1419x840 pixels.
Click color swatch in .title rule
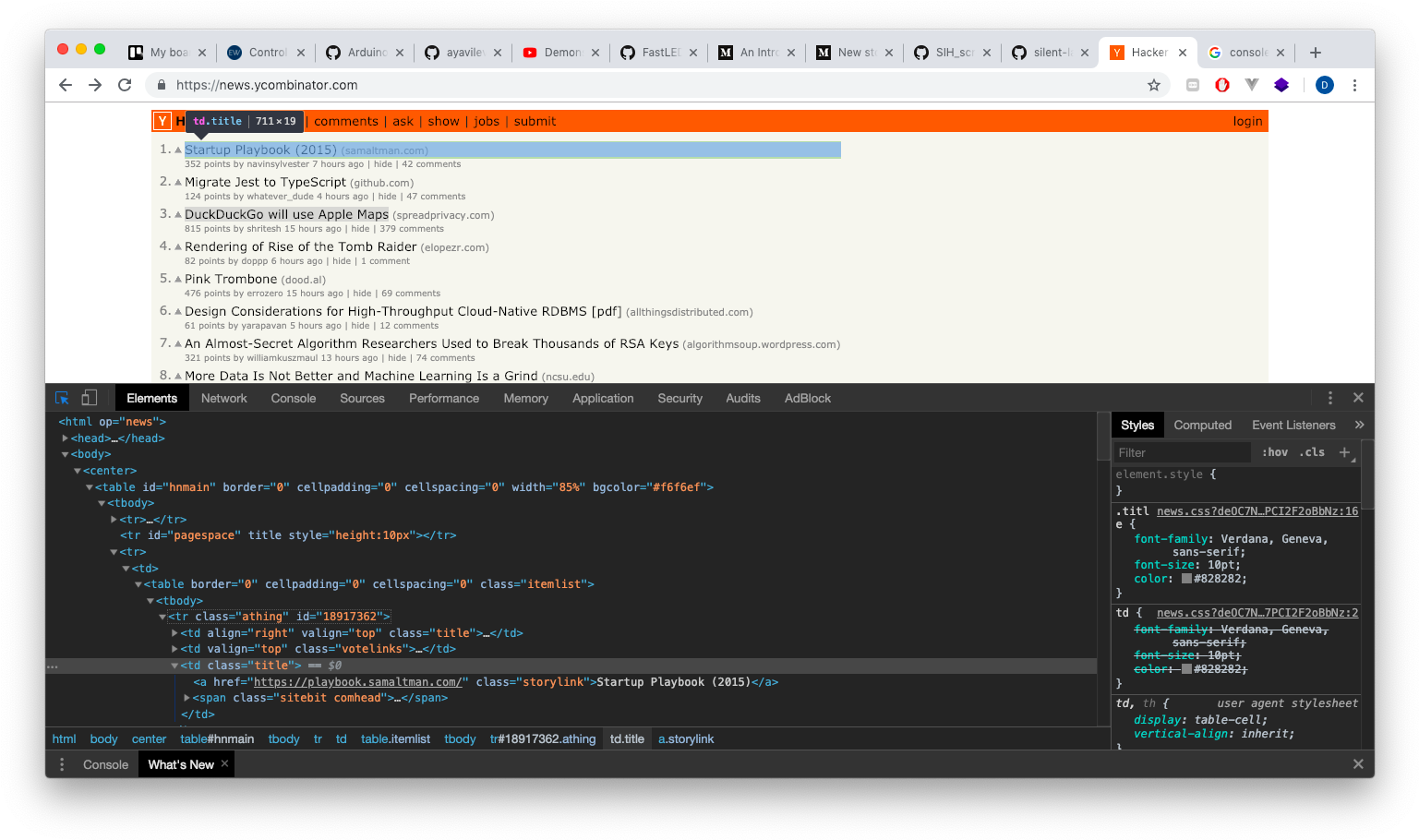coord(1186,579)
